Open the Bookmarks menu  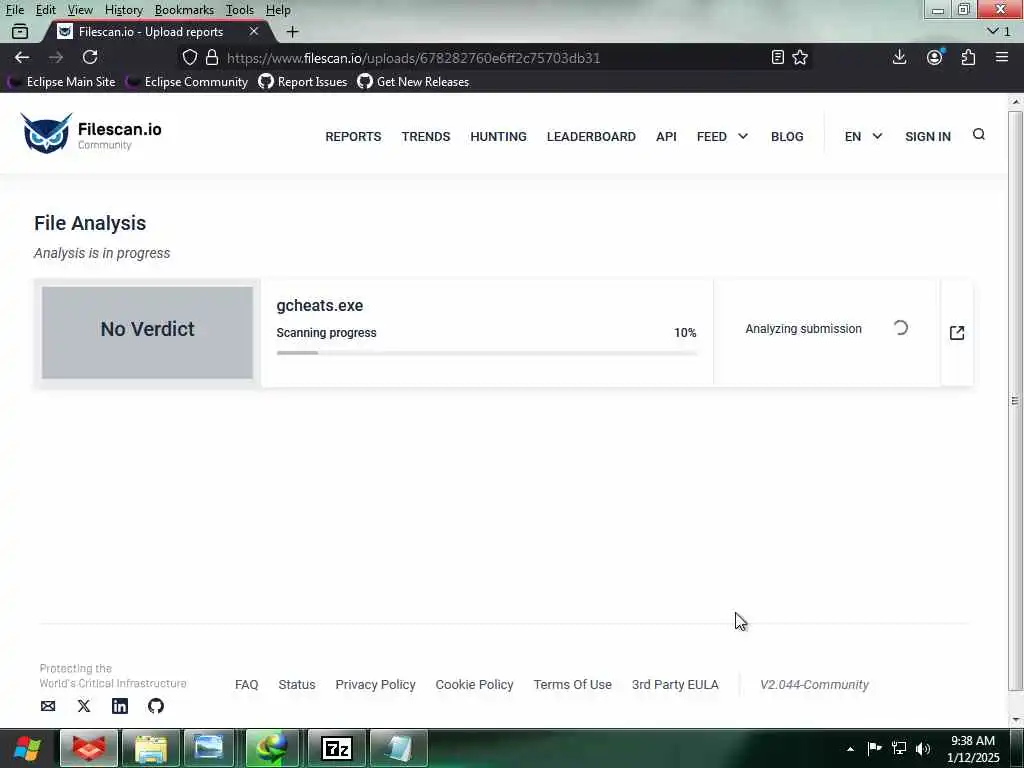pyautogui.click(x=184, y=10)
